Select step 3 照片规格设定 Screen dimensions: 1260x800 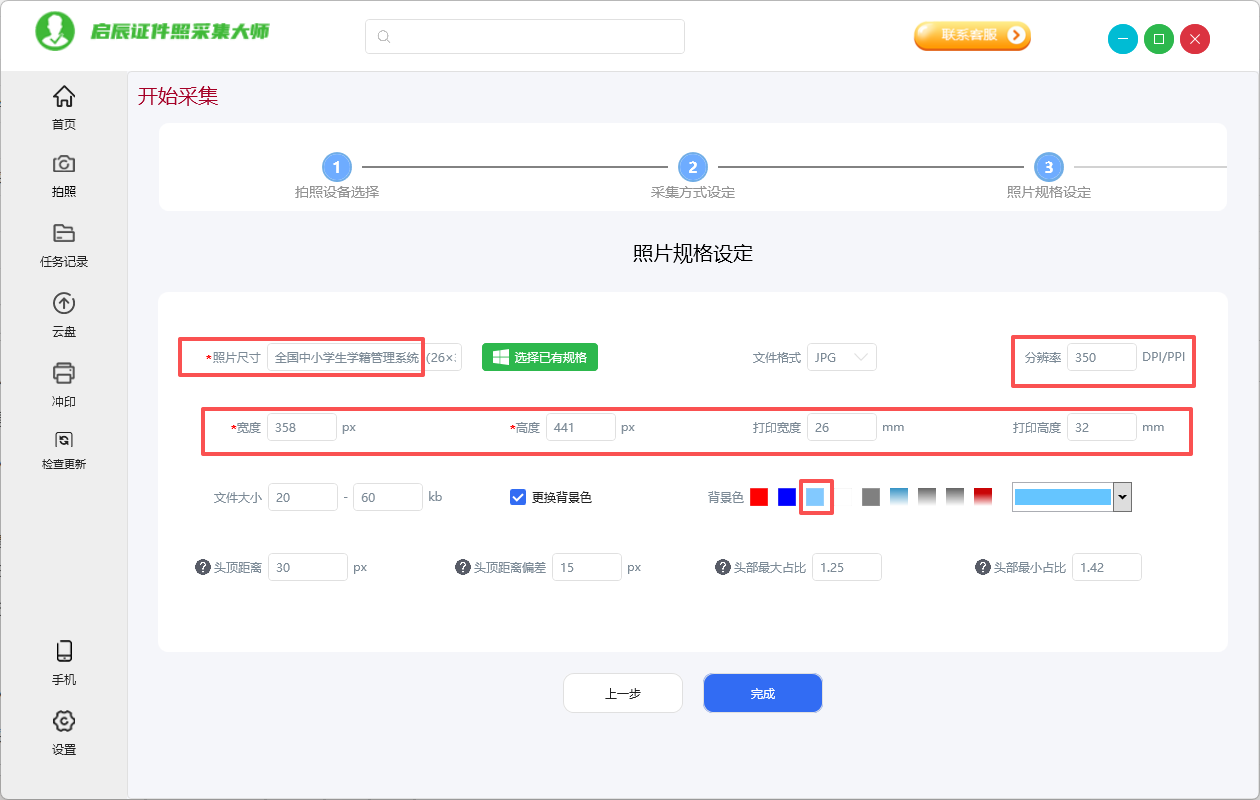1048,167
